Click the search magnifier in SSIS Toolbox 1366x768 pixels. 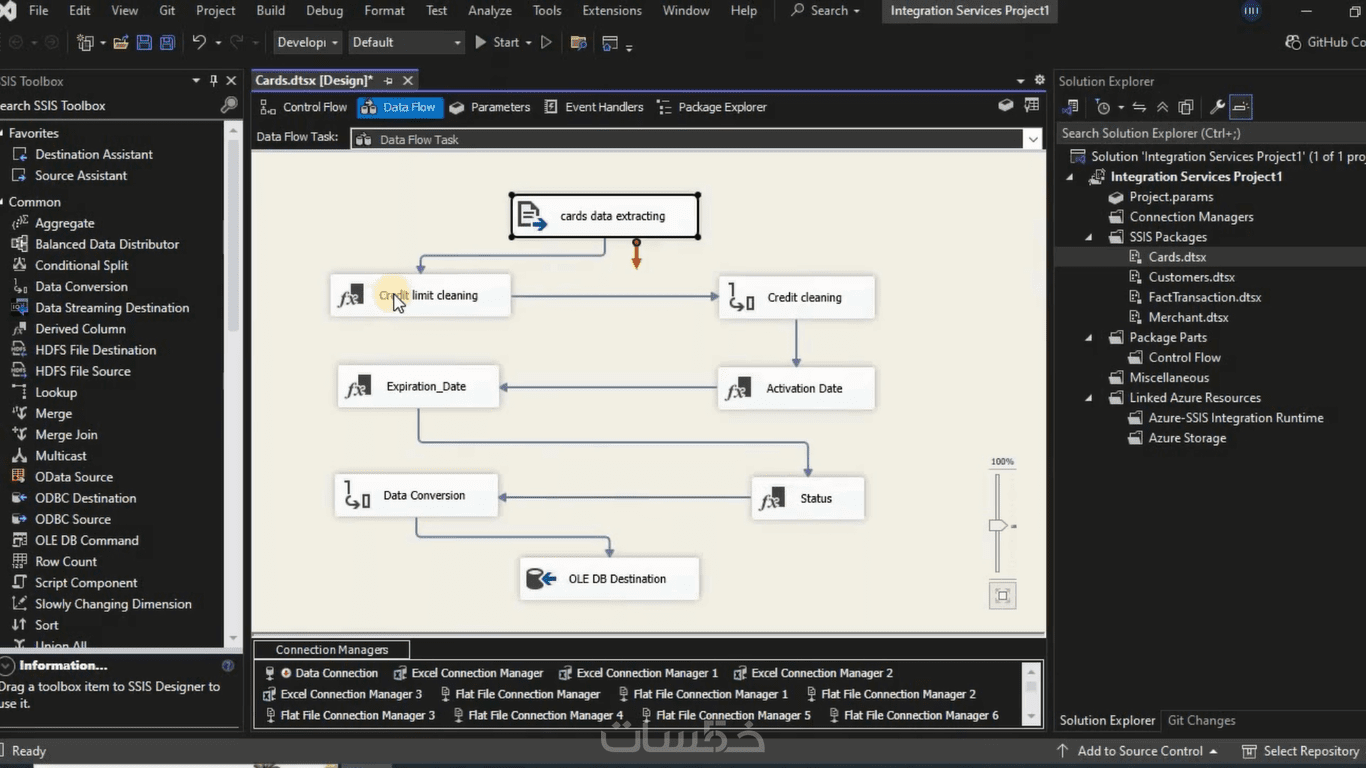(x=229, y=105)
